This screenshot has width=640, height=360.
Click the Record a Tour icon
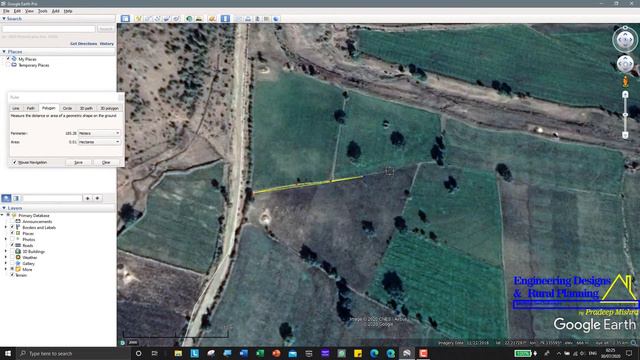(x=176, y=19)
